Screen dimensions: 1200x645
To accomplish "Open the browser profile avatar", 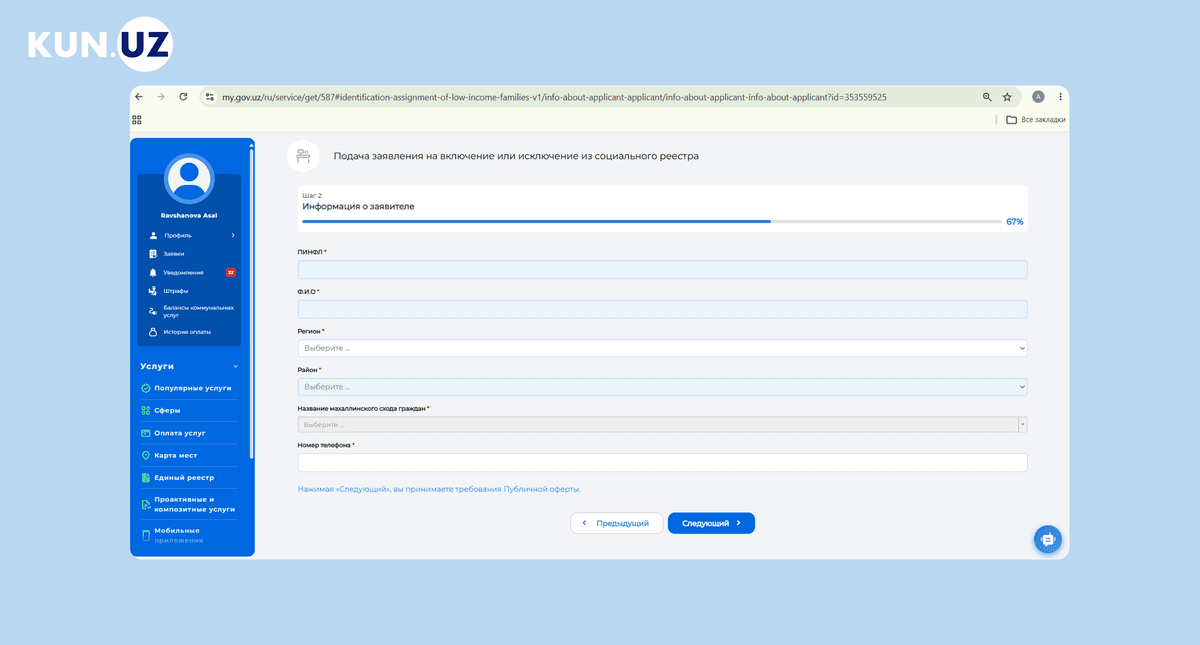I will tap(1038, 97).
